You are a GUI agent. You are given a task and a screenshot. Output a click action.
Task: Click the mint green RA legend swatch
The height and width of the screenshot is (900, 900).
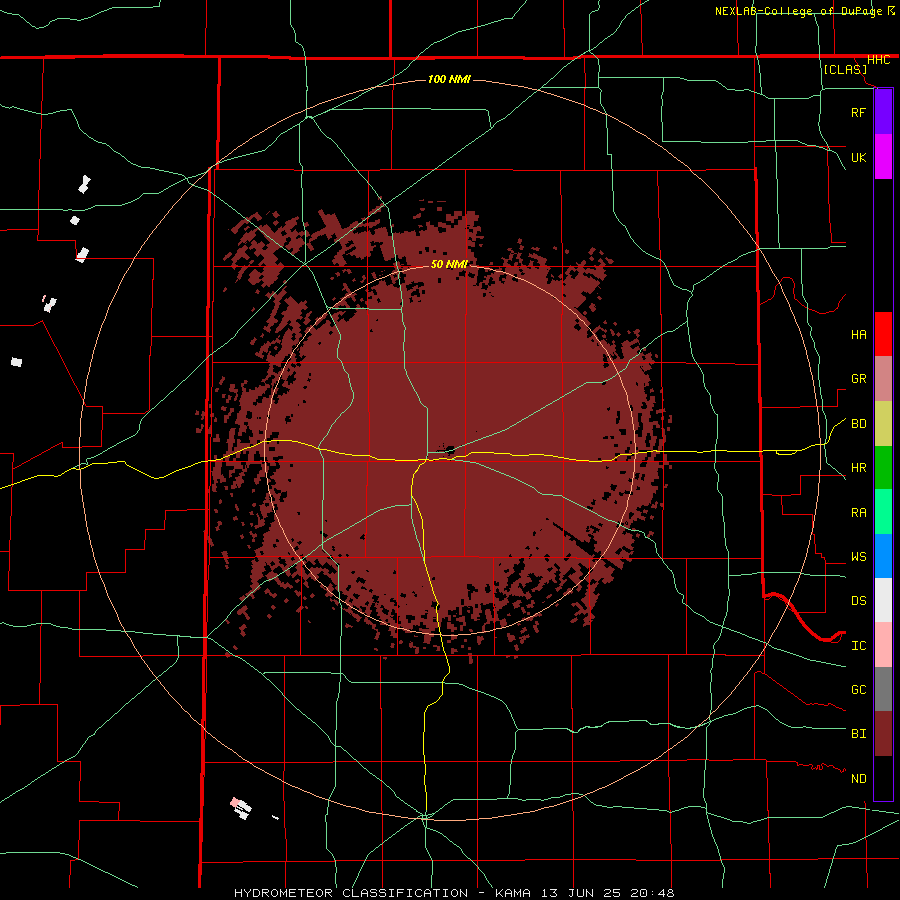883,512
